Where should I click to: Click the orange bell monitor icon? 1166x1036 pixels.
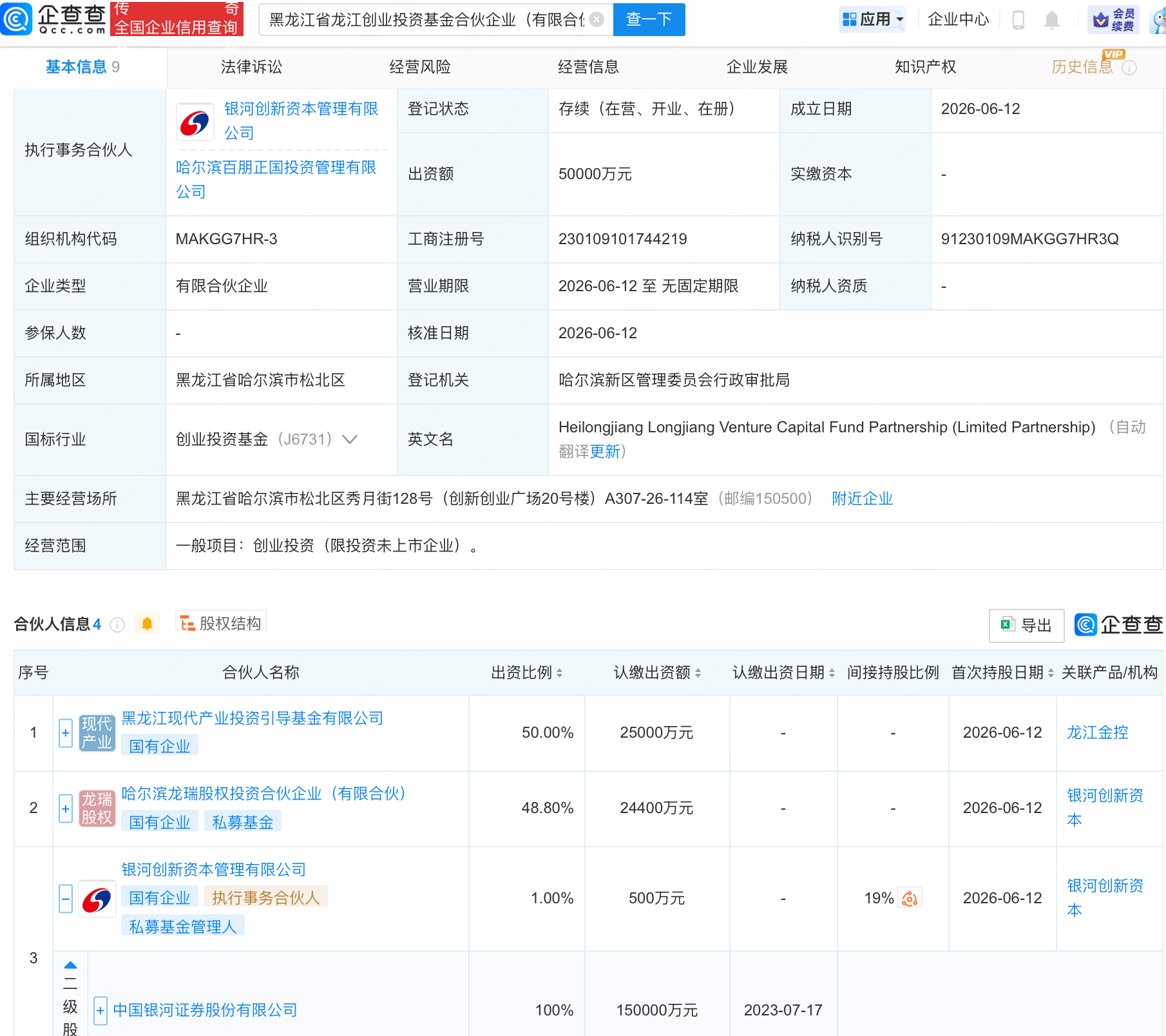pyautogui.click(x=147, y=624)
